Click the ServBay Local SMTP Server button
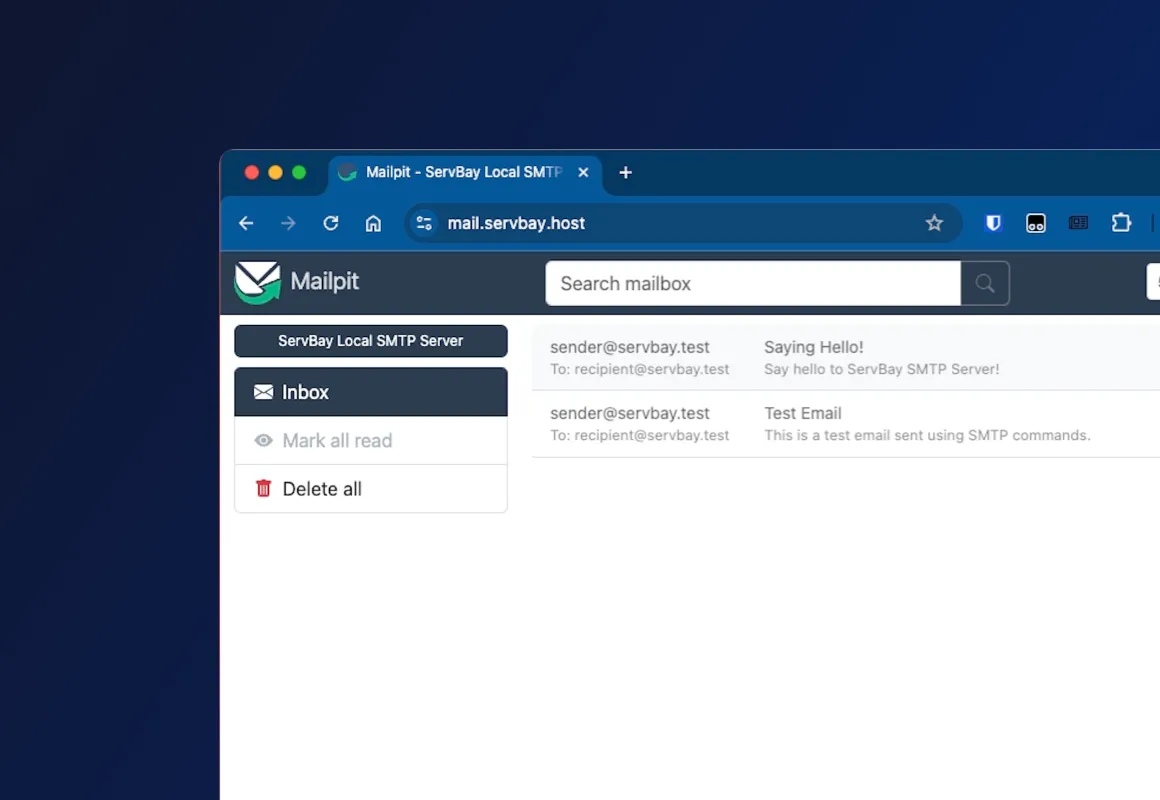 click(x=370, y=341)
